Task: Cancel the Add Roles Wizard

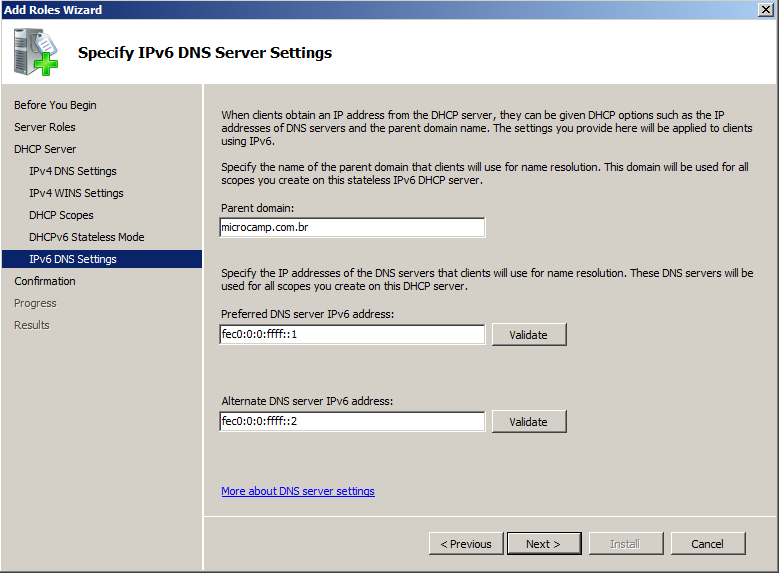Action: [x=708, y=544]
